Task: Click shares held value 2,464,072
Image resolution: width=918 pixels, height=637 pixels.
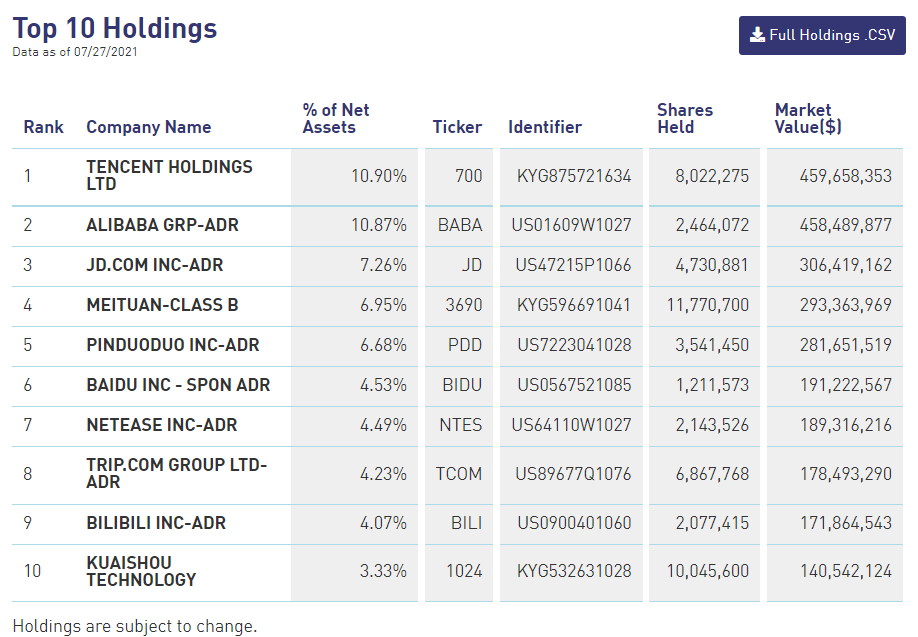Action: 712,225
